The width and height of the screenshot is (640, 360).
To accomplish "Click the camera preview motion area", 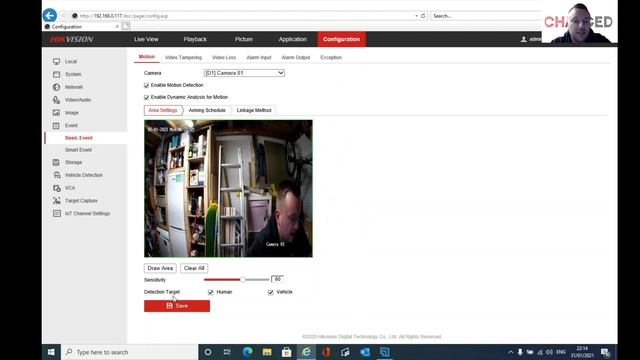I will tap(228, 189).
